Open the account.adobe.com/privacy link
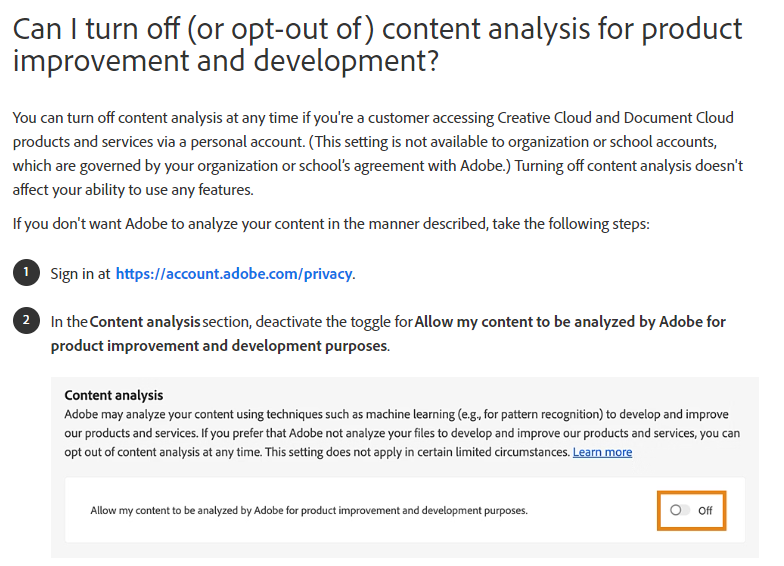This screenshot has height=566, width=784. (234, 274)
